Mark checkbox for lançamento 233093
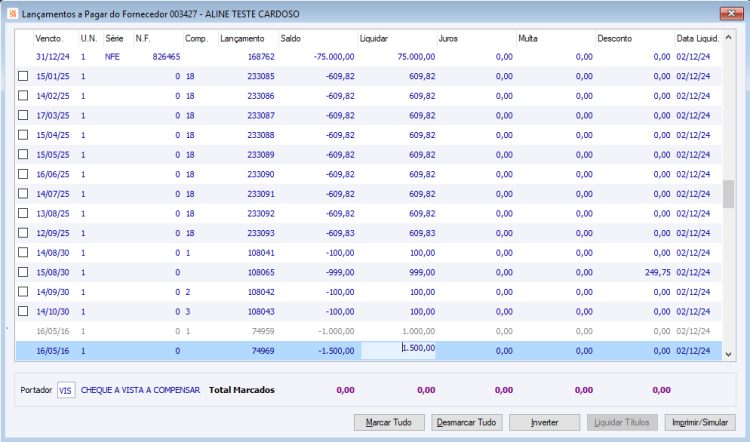Viewport: 750px width, 442px height. (x=23, y=233)
